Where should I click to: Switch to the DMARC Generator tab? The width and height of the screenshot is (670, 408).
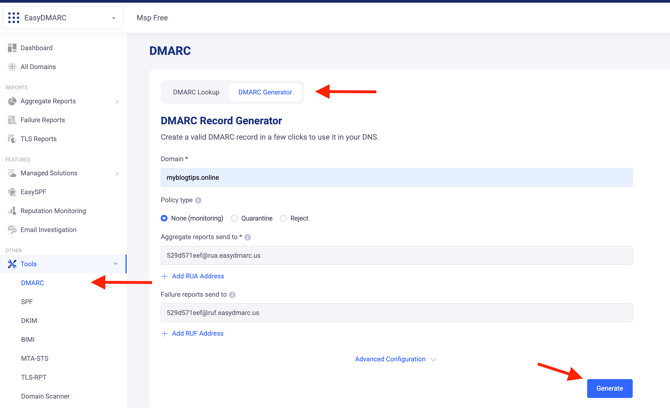(x=265, y=92)
